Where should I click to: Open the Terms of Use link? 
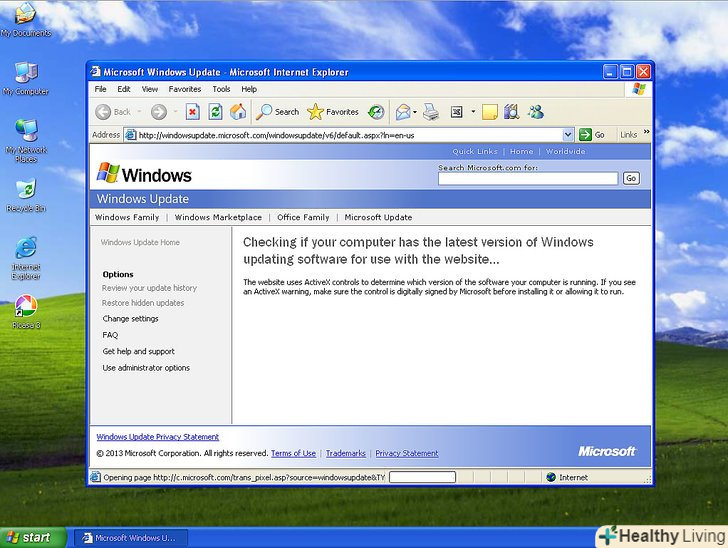pyautogui.click(x=293, y=453)
